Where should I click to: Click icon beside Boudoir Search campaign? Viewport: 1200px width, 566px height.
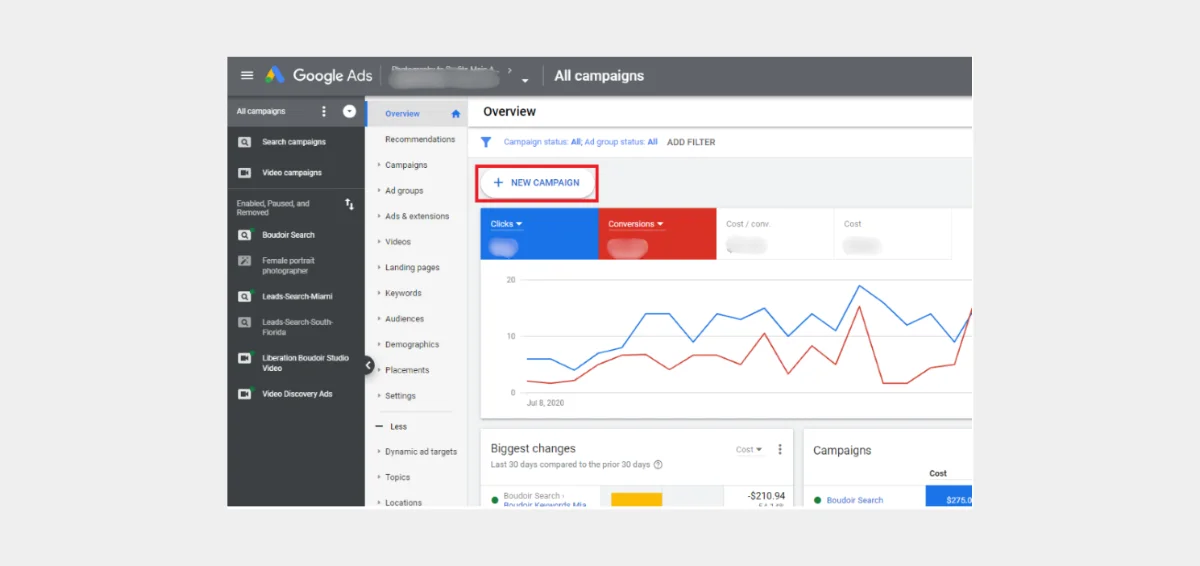[244, 235]
